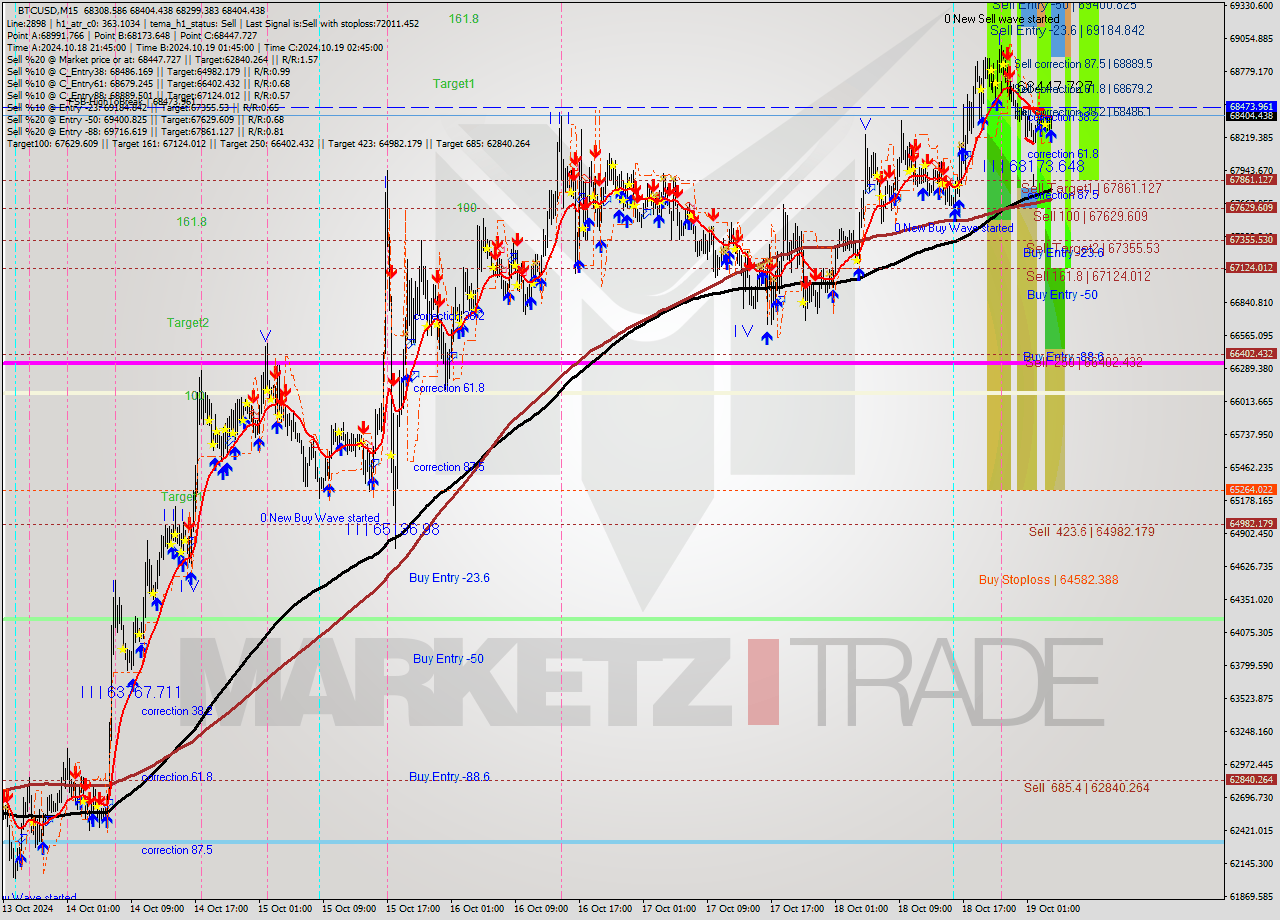The image size is (1280, 920).
Task: Click the 67861.127 red price tag
Action: 1251,180
